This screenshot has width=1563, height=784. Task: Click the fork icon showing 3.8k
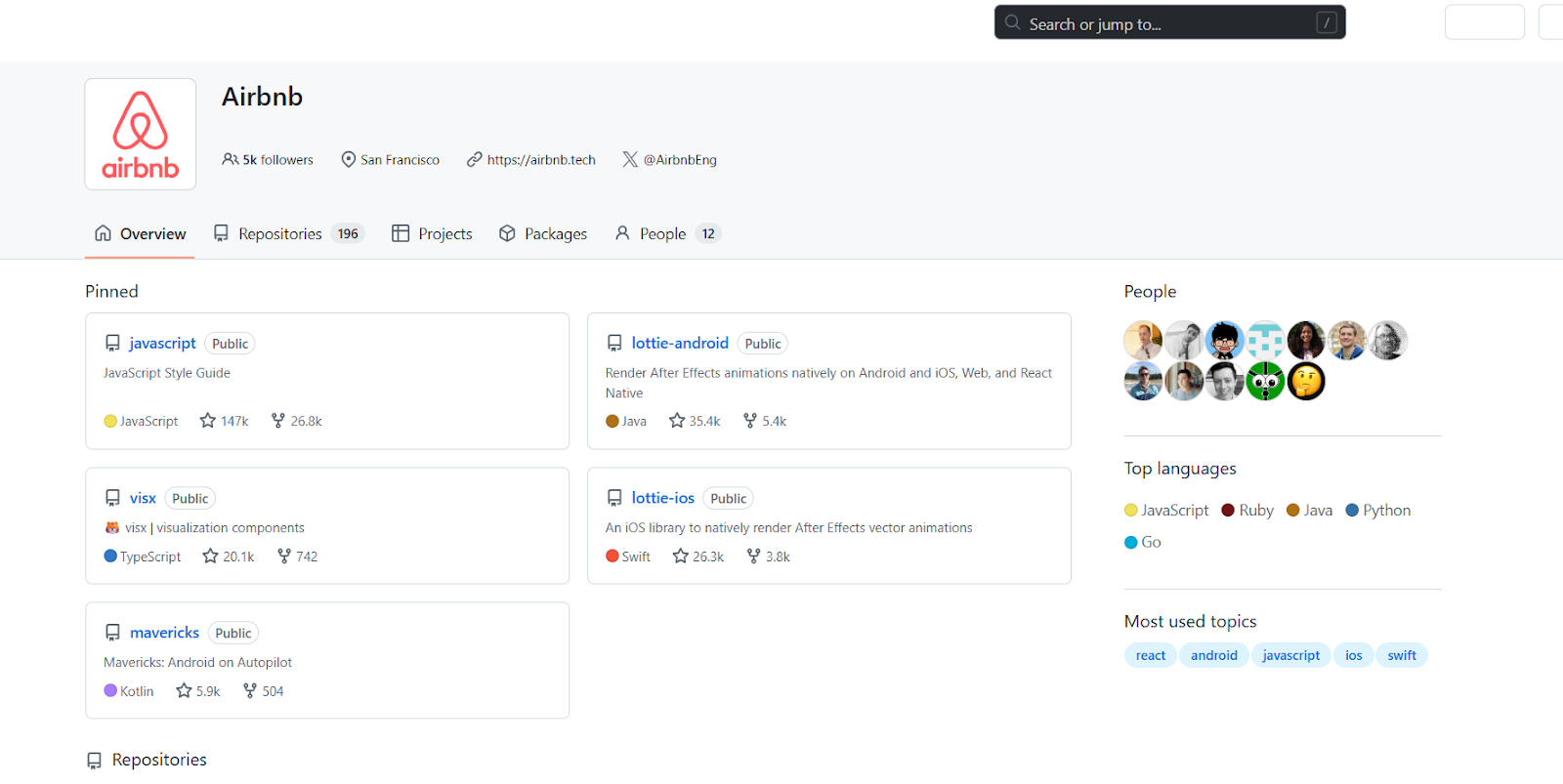(753, 557)
